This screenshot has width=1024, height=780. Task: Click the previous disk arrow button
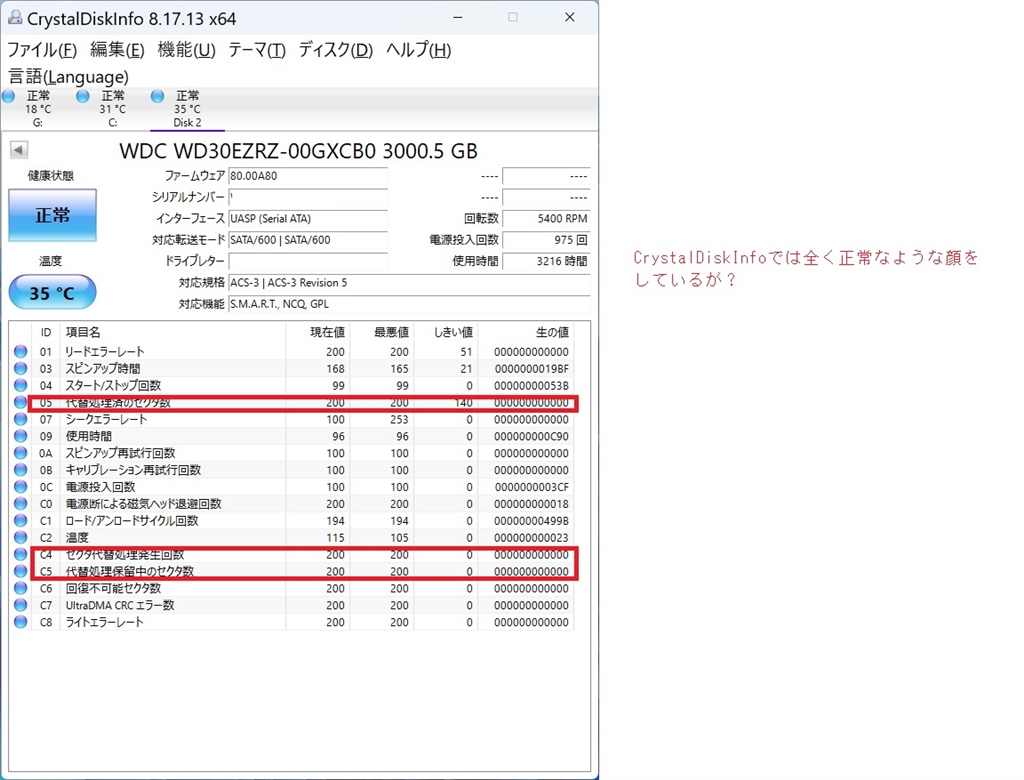(x=19, y=150)
